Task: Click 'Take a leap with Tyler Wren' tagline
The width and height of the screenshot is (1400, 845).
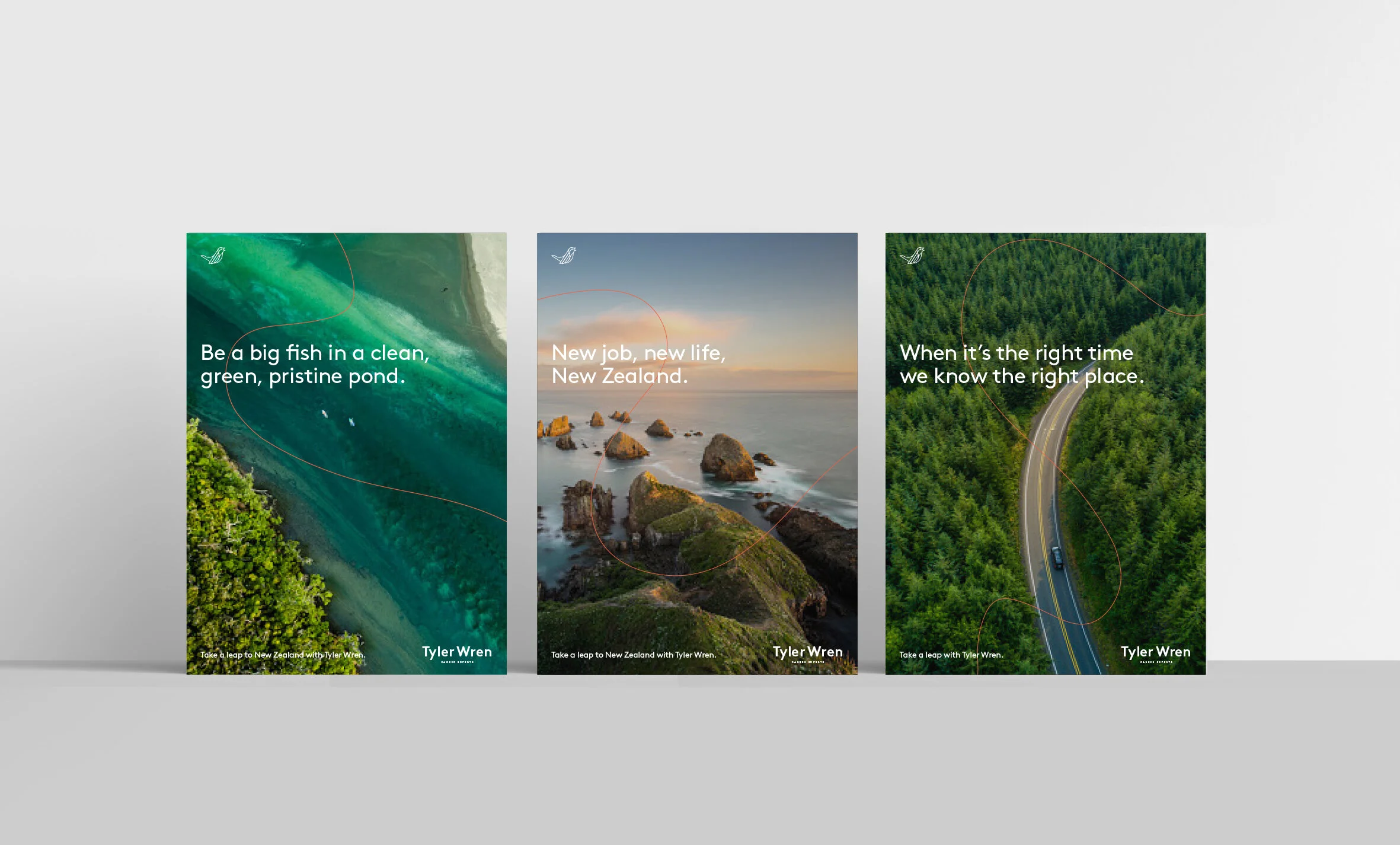Action: point(951,655)
